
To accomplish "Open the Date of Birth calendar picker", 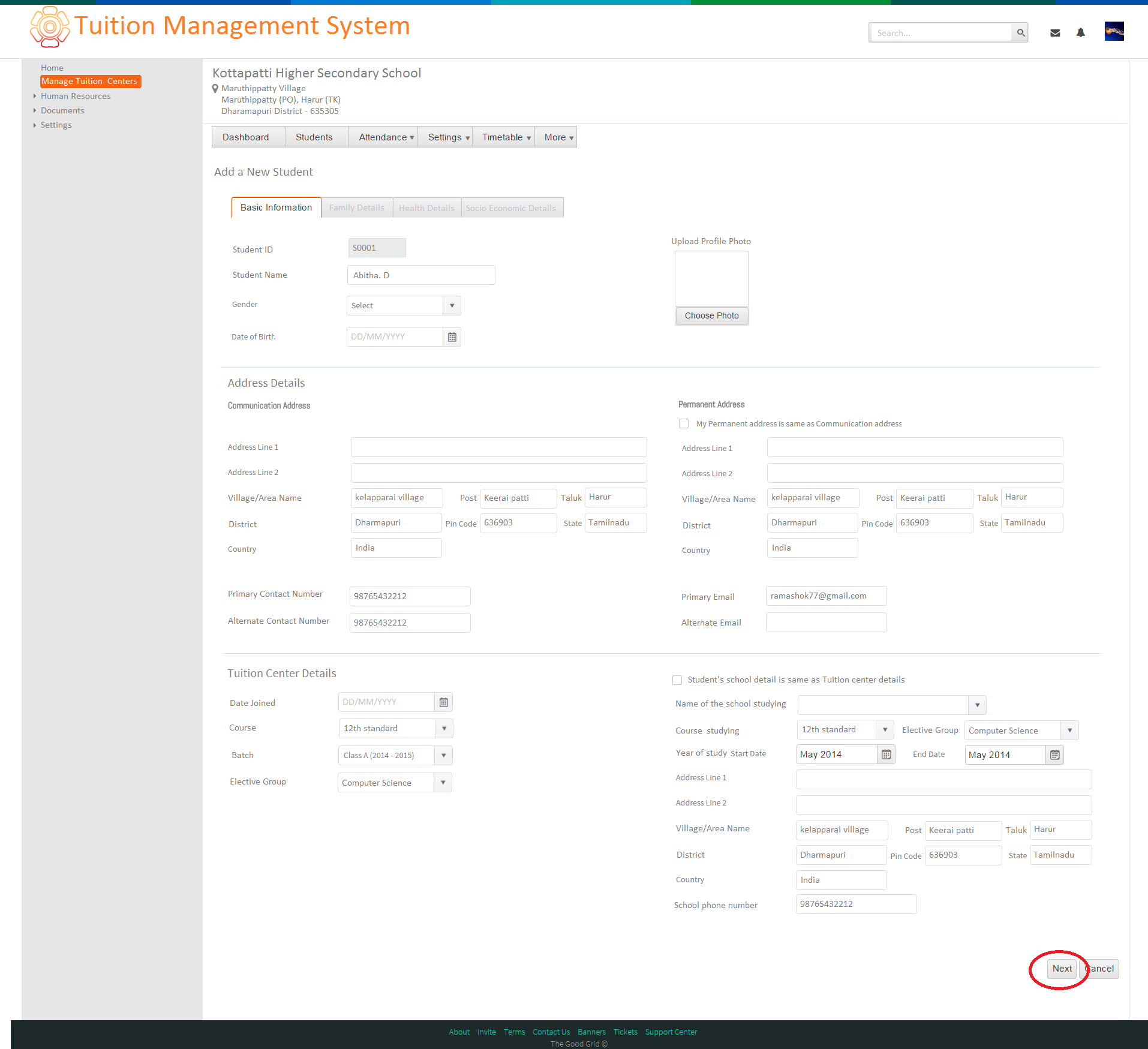I will [x=452, y=337].
